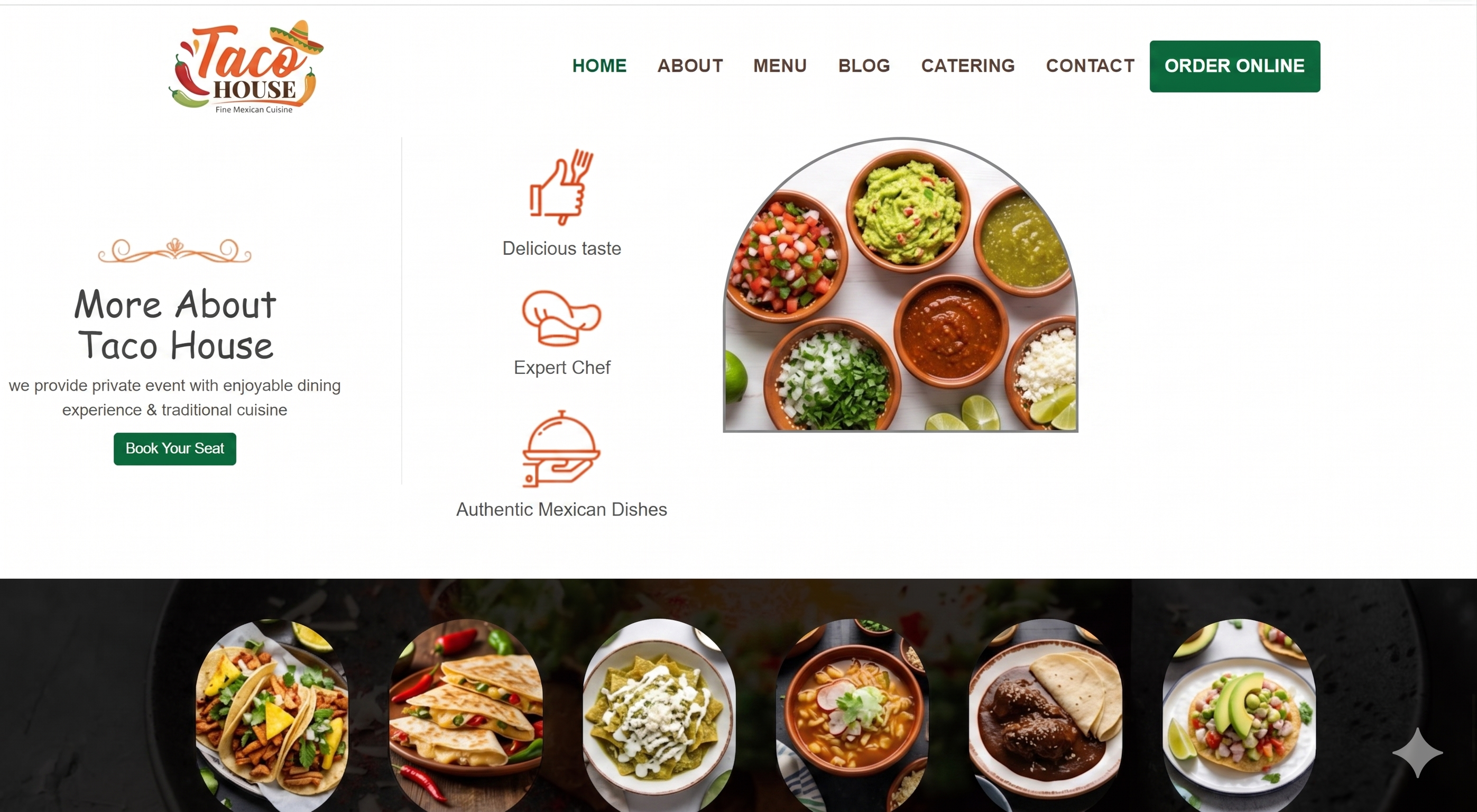Select the quesadilla dish thumbnail
The width and height of the screenshot is (1477, 812).
(466, 715)
